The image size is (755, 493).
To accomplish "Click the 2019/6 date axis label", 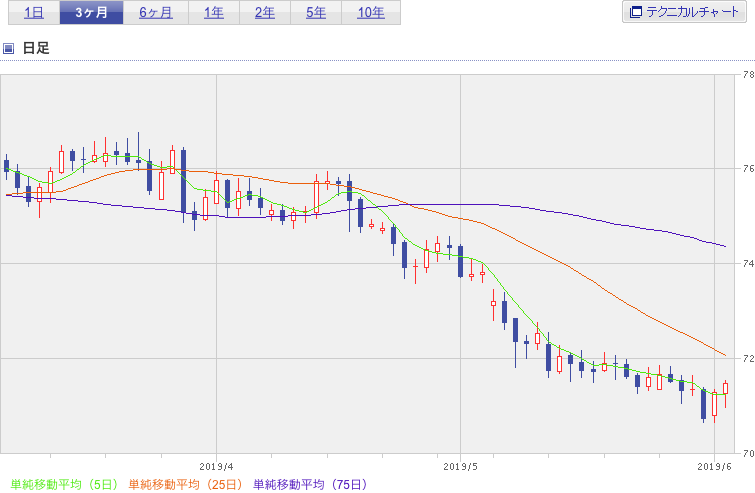I will point(715,467).
